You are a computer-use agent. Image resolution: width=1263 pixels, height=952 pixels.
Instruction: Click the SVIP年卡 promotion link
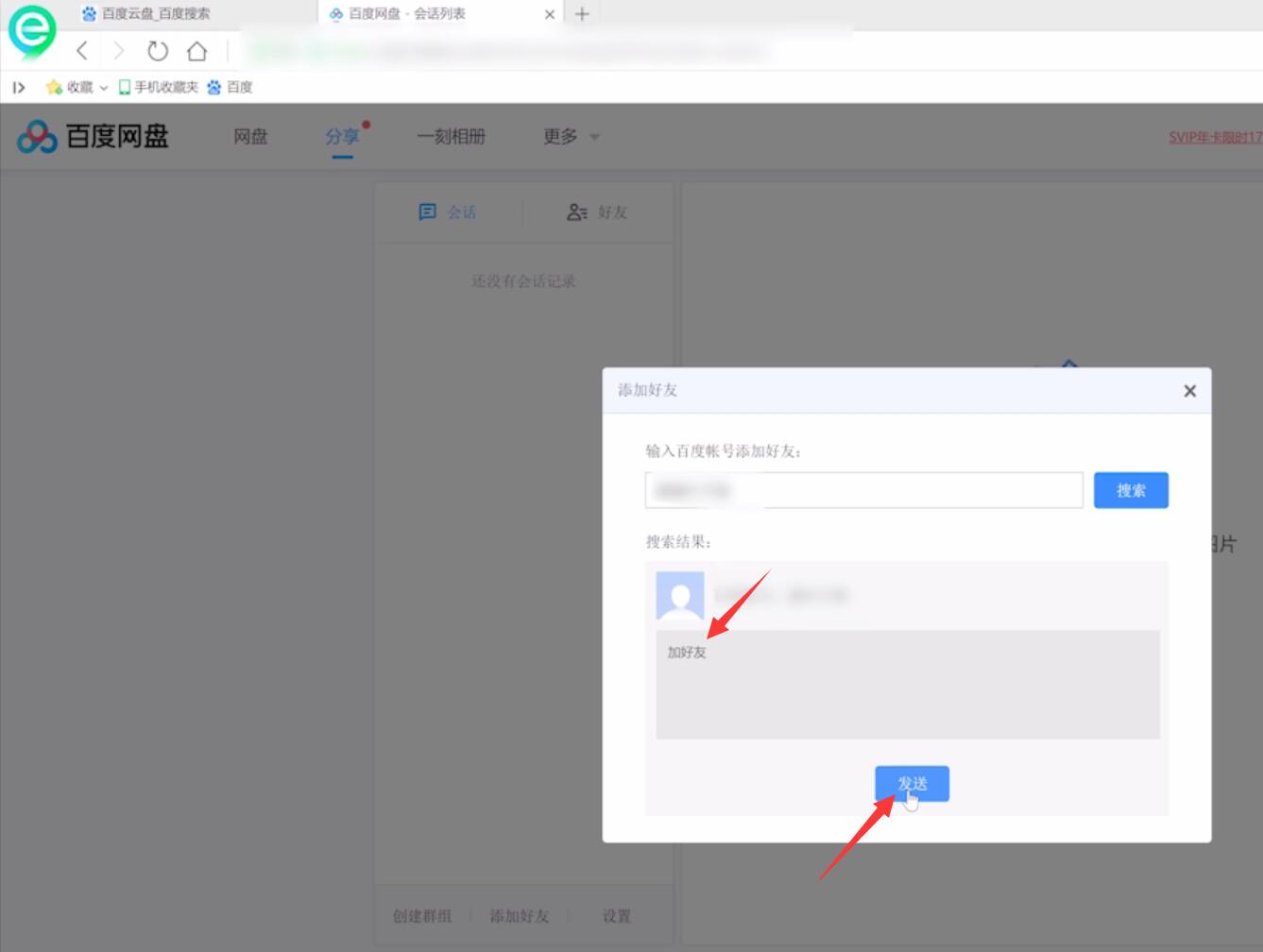(1215, 137)
